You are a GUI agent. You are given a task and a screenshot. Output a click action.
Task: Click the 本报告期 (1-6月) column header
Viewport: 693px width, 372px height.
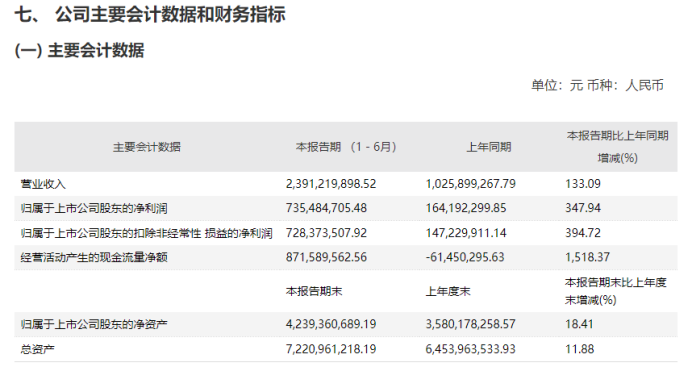pos(346,147)
